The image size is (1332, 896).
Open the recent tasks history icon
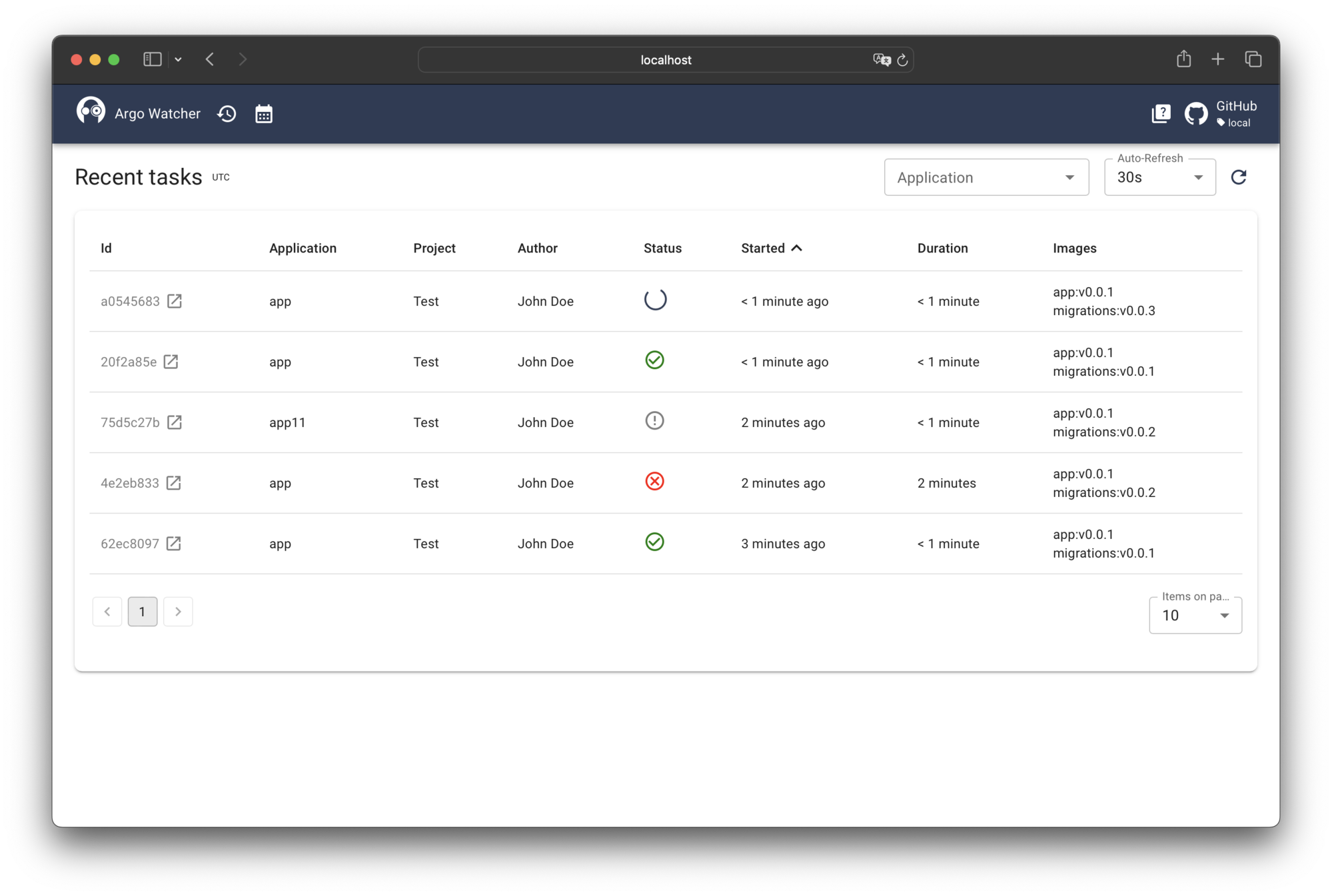227,114
